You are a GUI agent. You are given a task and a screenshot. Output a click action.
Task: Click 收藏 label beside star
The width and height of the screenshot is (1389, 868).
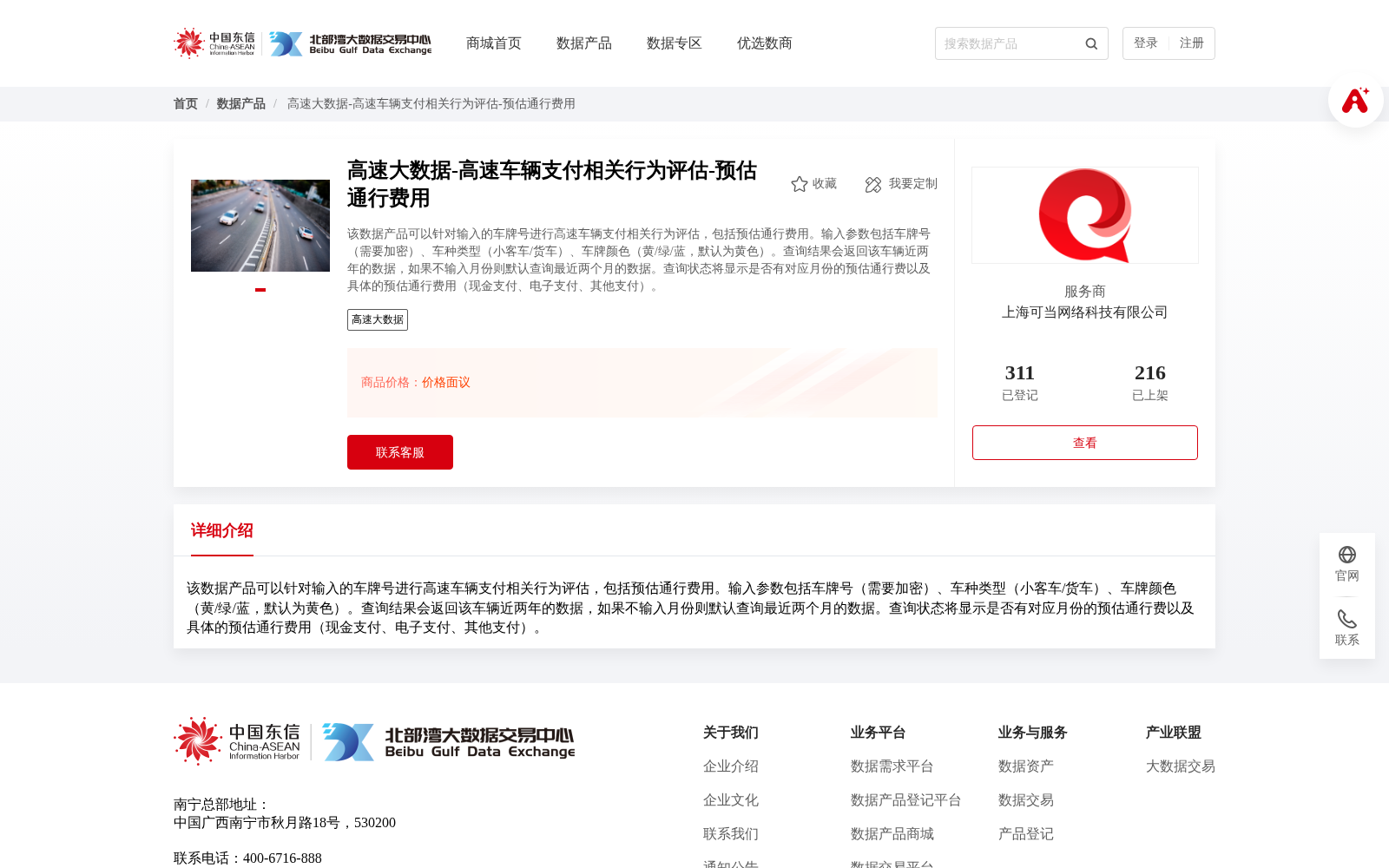[825, 184]
